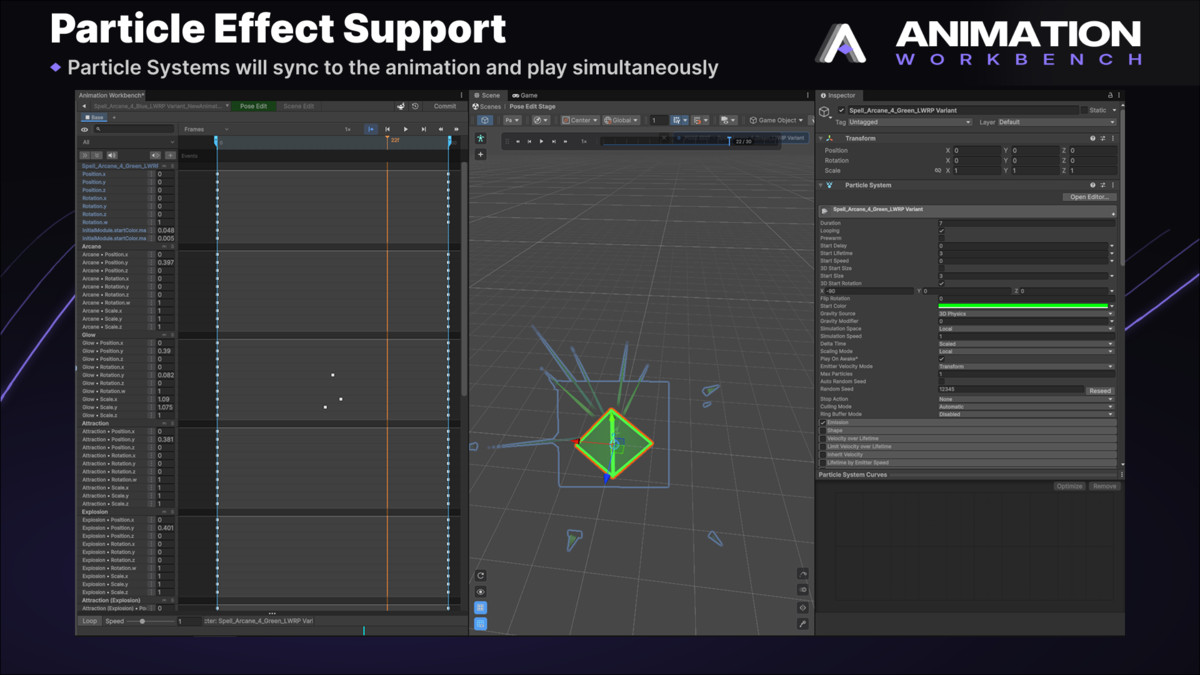Toggle the grid snapping button in Scene toolbar
This screenshot has width=1200, height=675.
677,120
